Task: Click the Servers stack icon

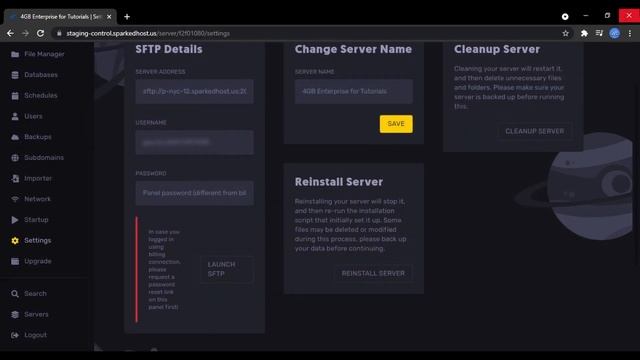Action: tap(15, 314)
